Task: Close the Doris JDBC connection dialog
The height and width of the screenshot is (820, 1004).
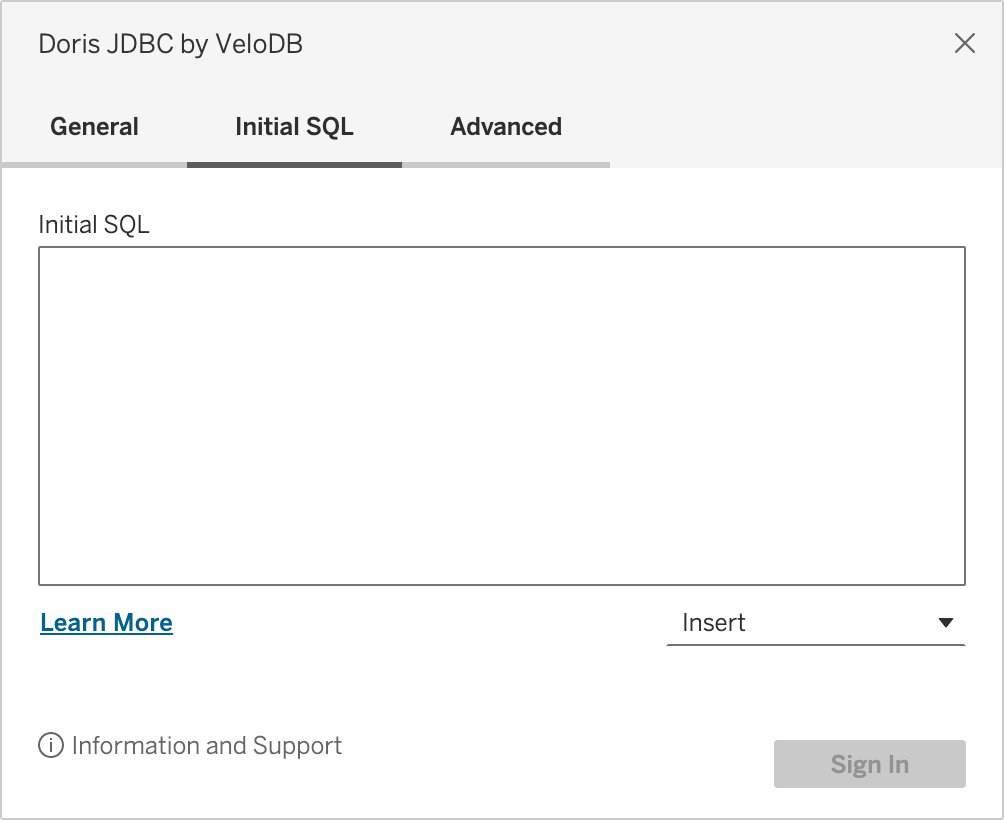Action: [x=964, y=43]
